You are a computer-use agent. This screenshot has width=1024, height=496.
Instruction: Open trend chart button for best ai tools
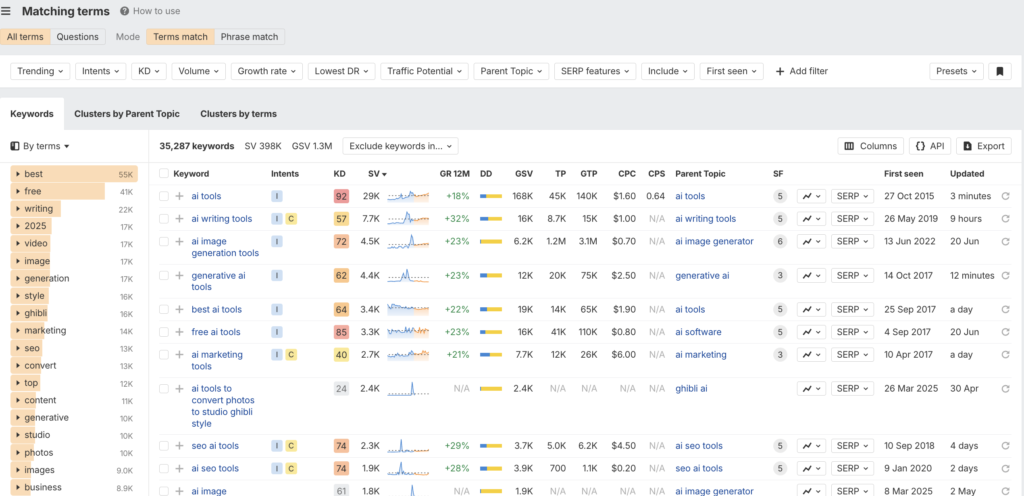click(812, 309)
